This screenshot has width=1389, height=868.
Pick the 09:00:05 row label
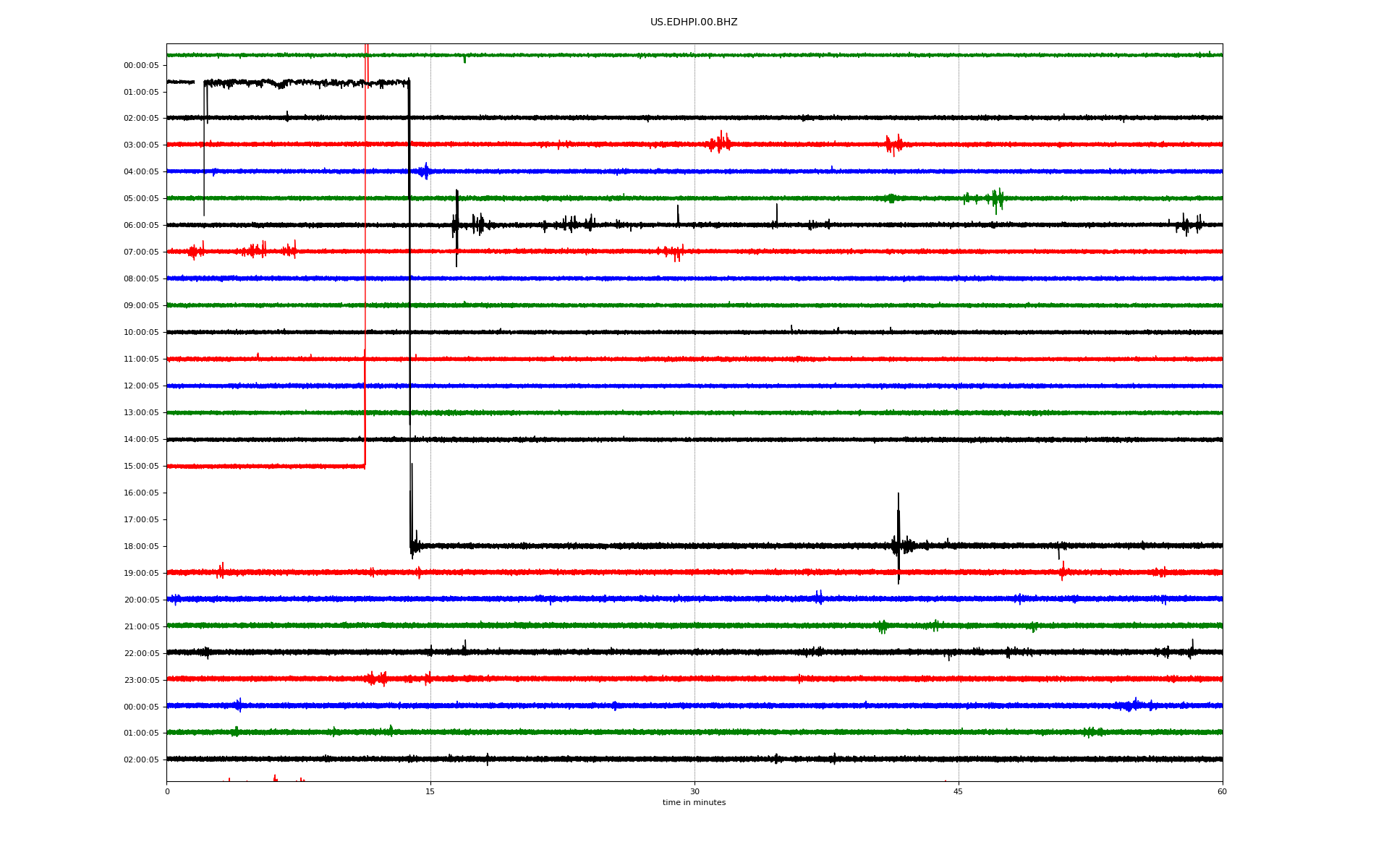tap(141, 306)
